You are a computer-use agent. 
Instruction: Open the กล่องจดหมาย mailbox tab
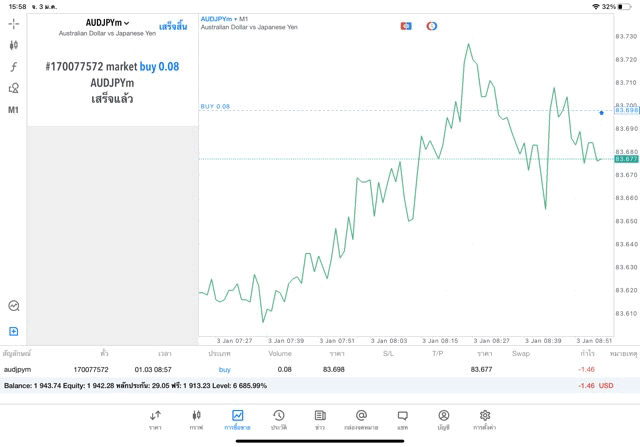pos(361,419)
